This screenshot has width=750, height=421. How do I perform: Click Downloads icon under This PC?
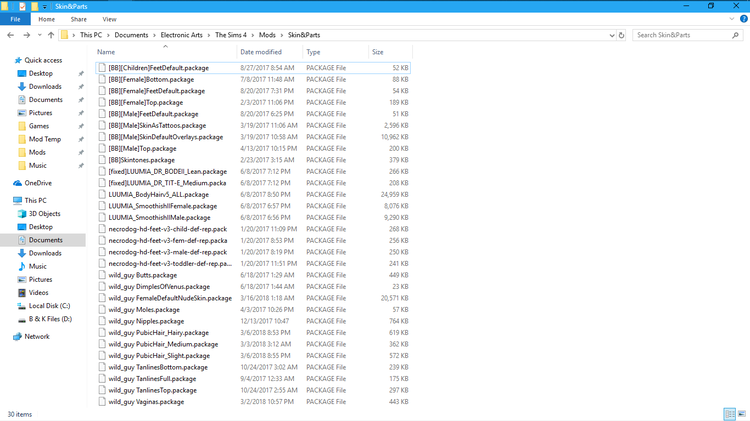point(22,253)
